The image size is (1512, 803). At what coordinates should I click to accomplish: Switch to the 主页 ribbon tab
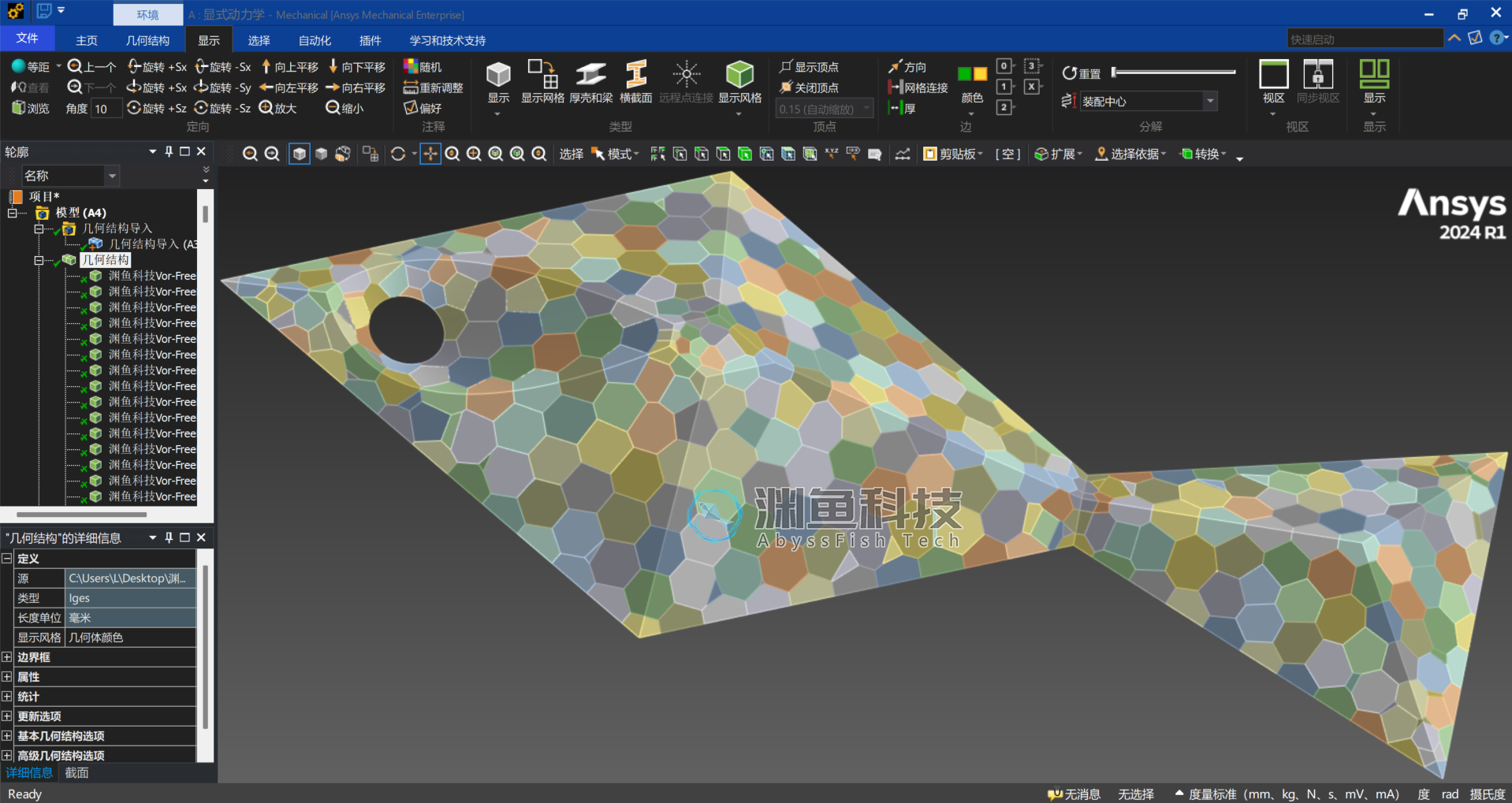coord(87,40)
